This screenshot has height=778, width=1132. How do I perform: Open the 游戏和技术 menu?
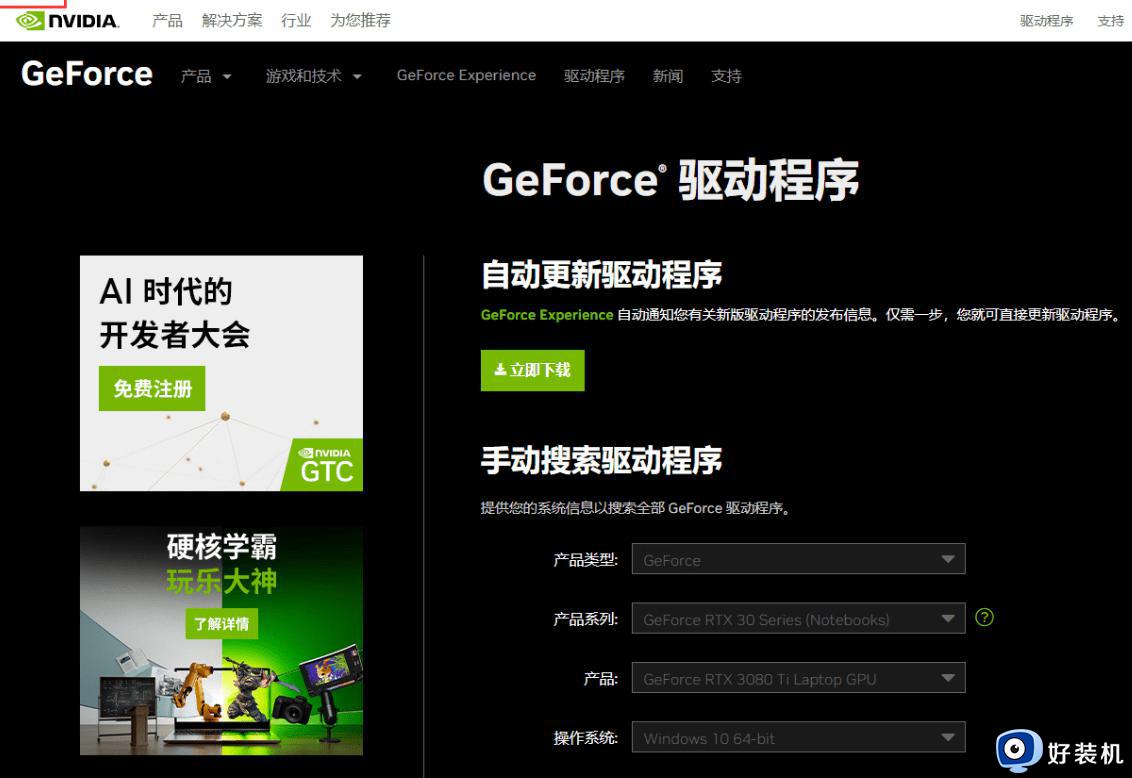pos(313,76)
